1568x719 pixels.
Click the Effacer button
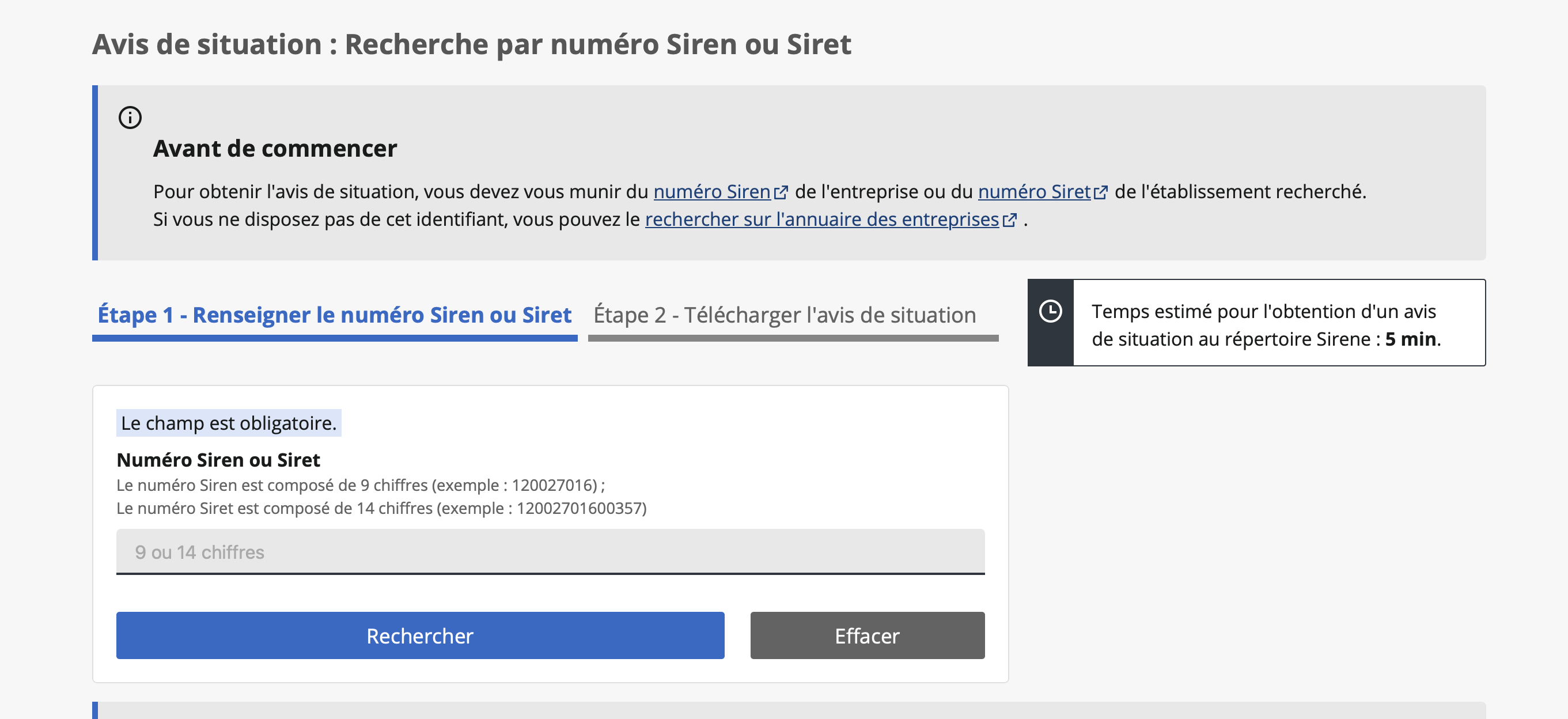(867, 635)
